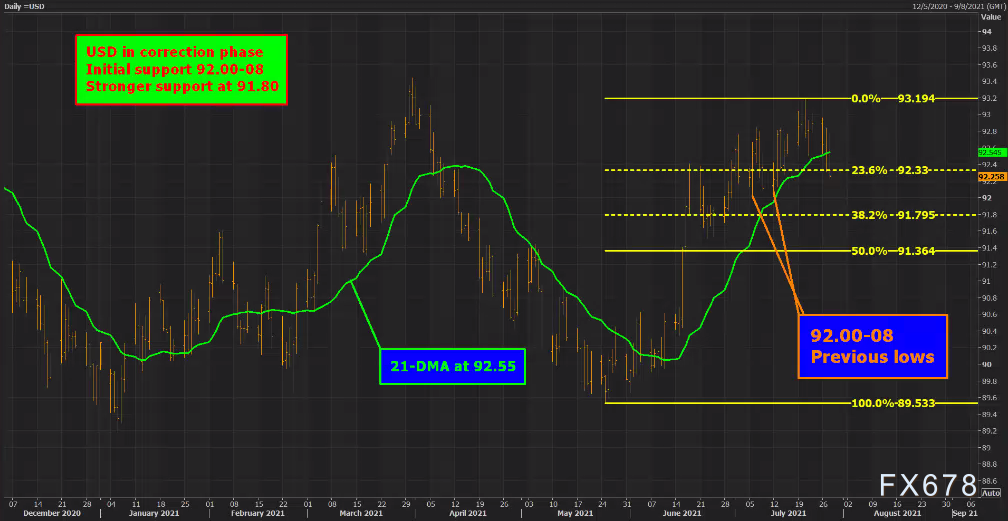Select the '92.00-08 Previous lows' annotation box
Image resolution: width=1008 pixels, height=521 pixels.
click(872, 346)
